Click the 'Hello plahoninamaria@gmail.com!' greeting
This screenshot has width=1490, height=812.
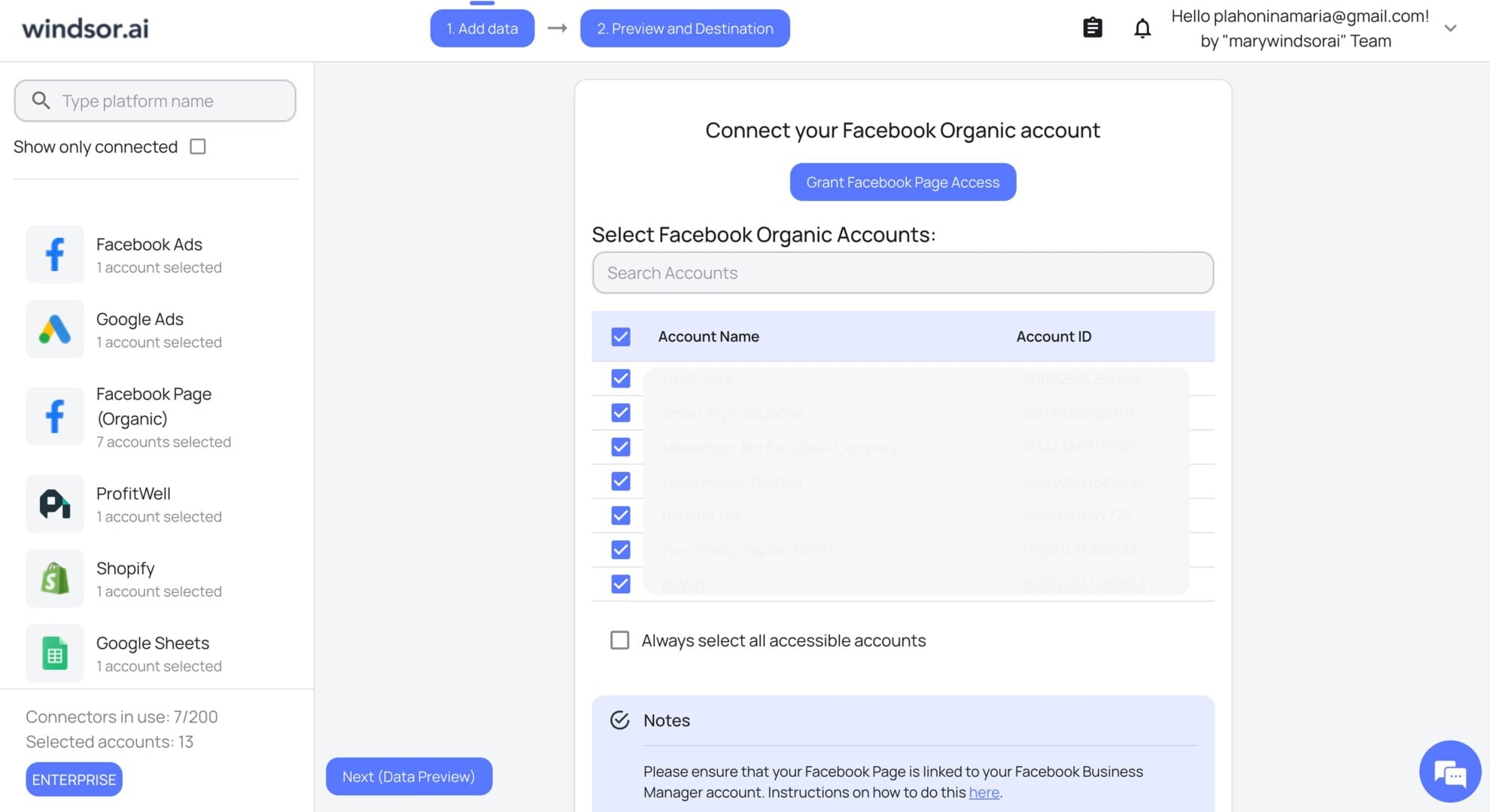1300,16
